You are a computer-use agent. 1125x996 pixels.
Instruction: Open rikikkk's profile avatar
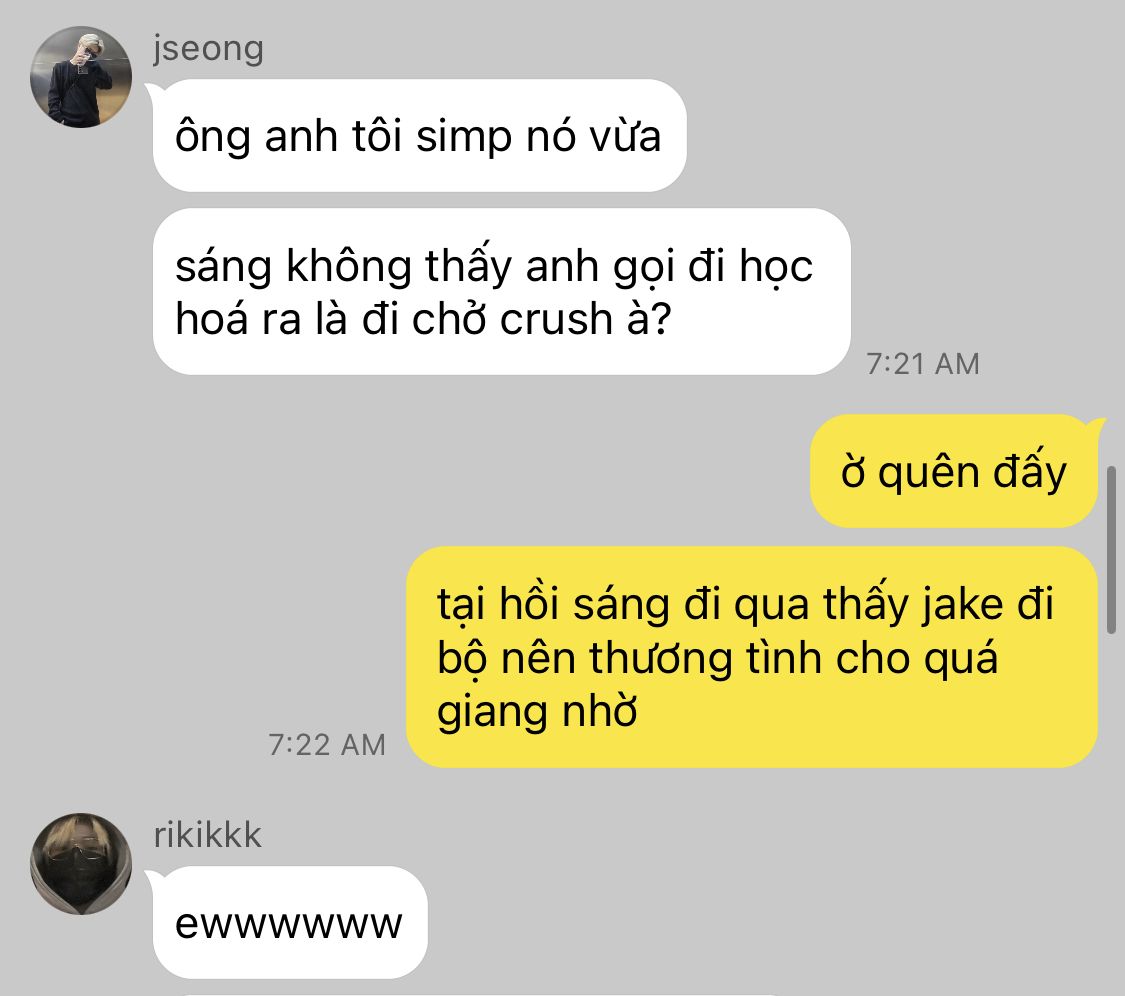pyautogui.click(x=81, y=863)
